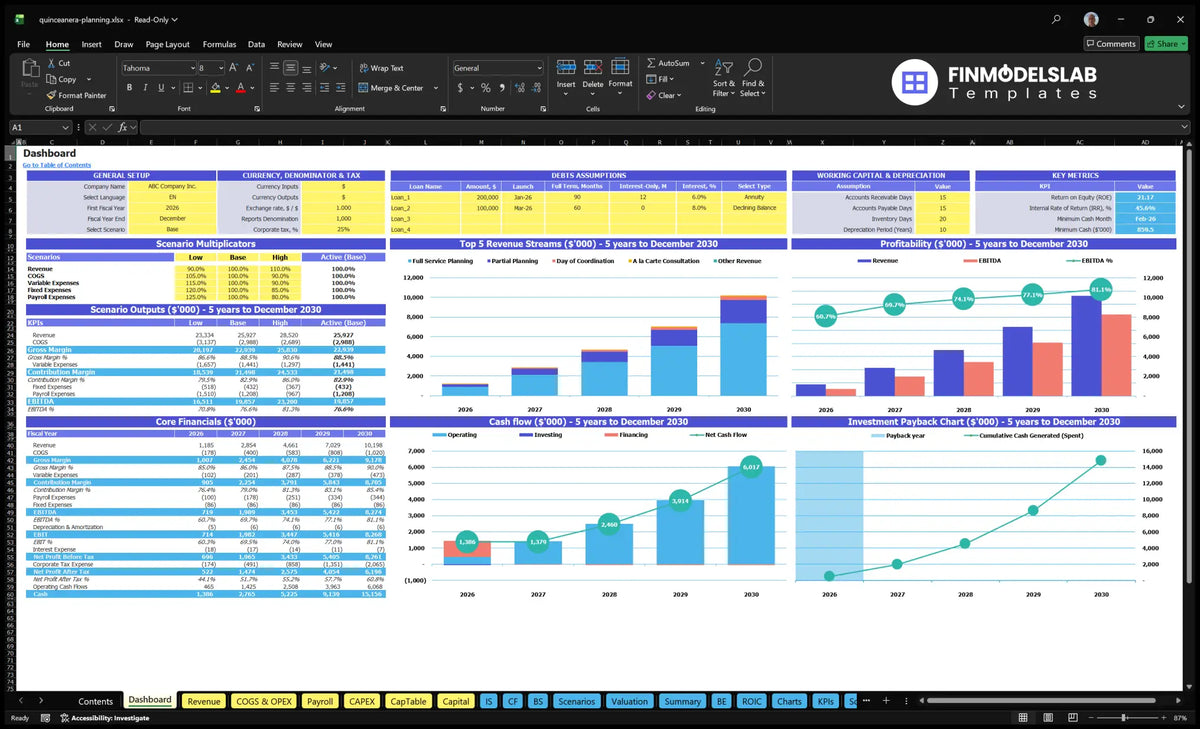Apply Comma Style format
The image size is (1200, 729).
click(x=501, y=88)
